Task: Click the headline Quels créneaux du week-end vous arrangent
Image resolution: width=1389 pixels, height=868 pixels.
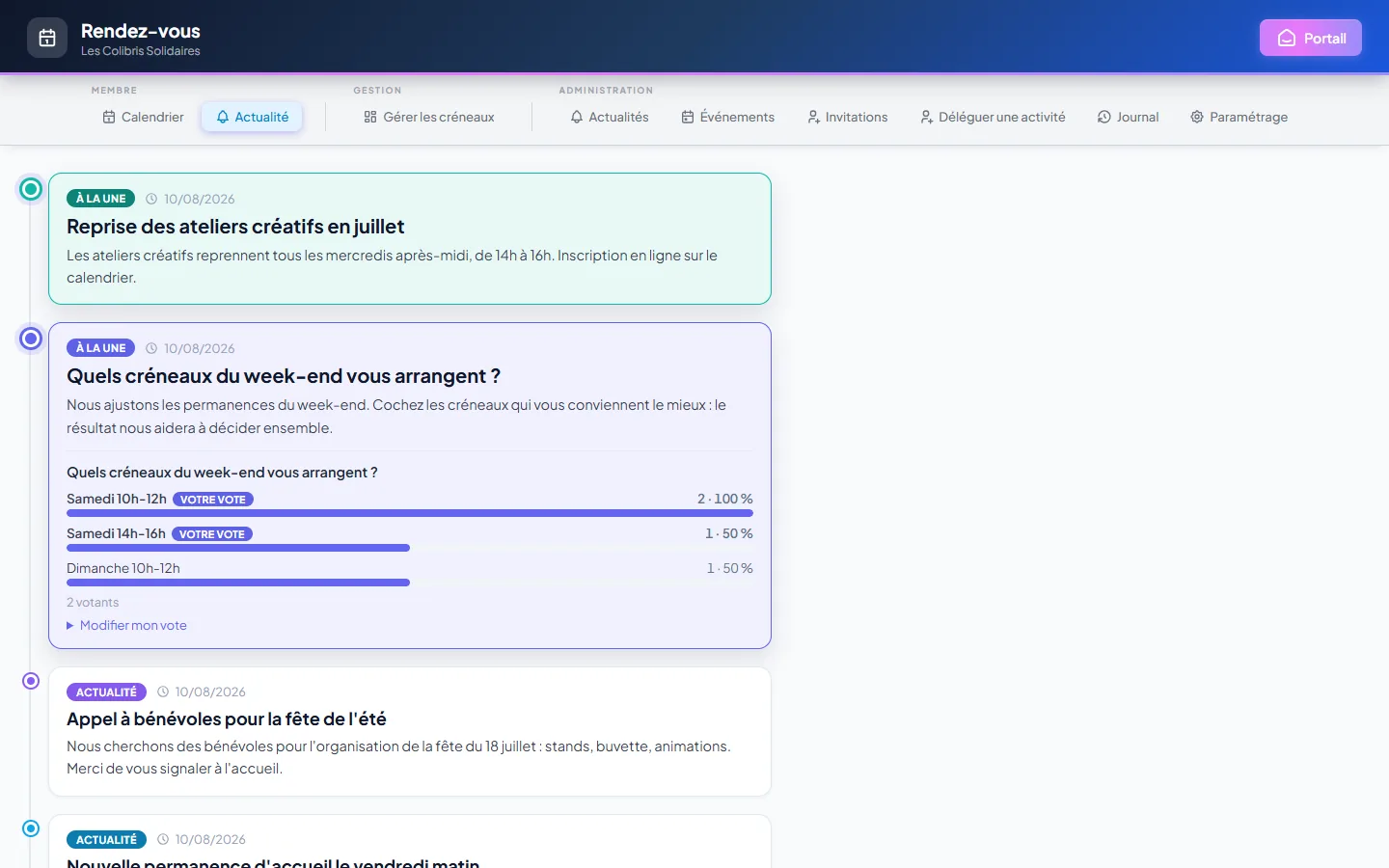Action: [x=284, y=376]
